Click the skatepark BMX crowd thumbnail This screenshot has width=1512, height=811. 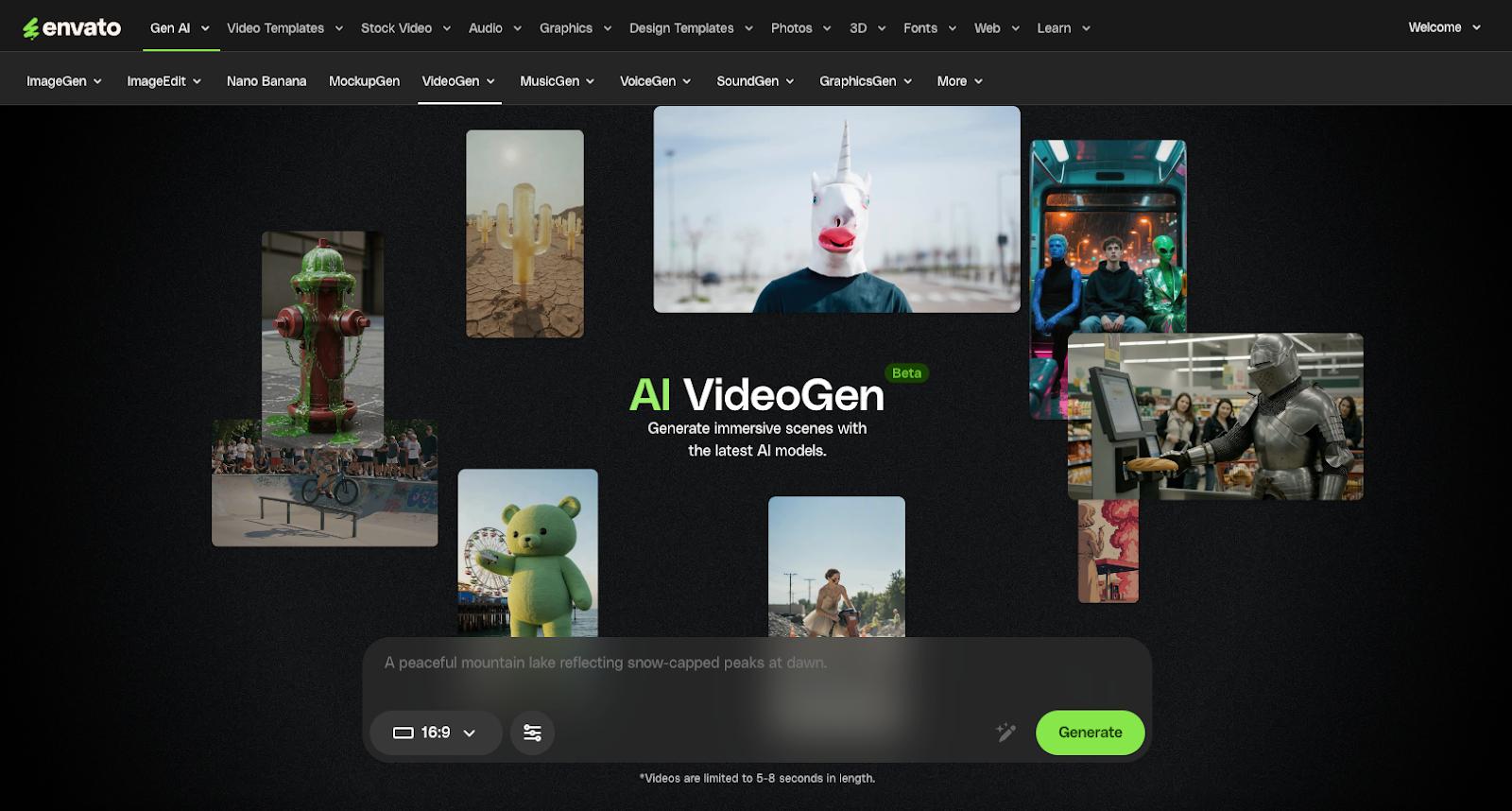(x=325, y=496)
